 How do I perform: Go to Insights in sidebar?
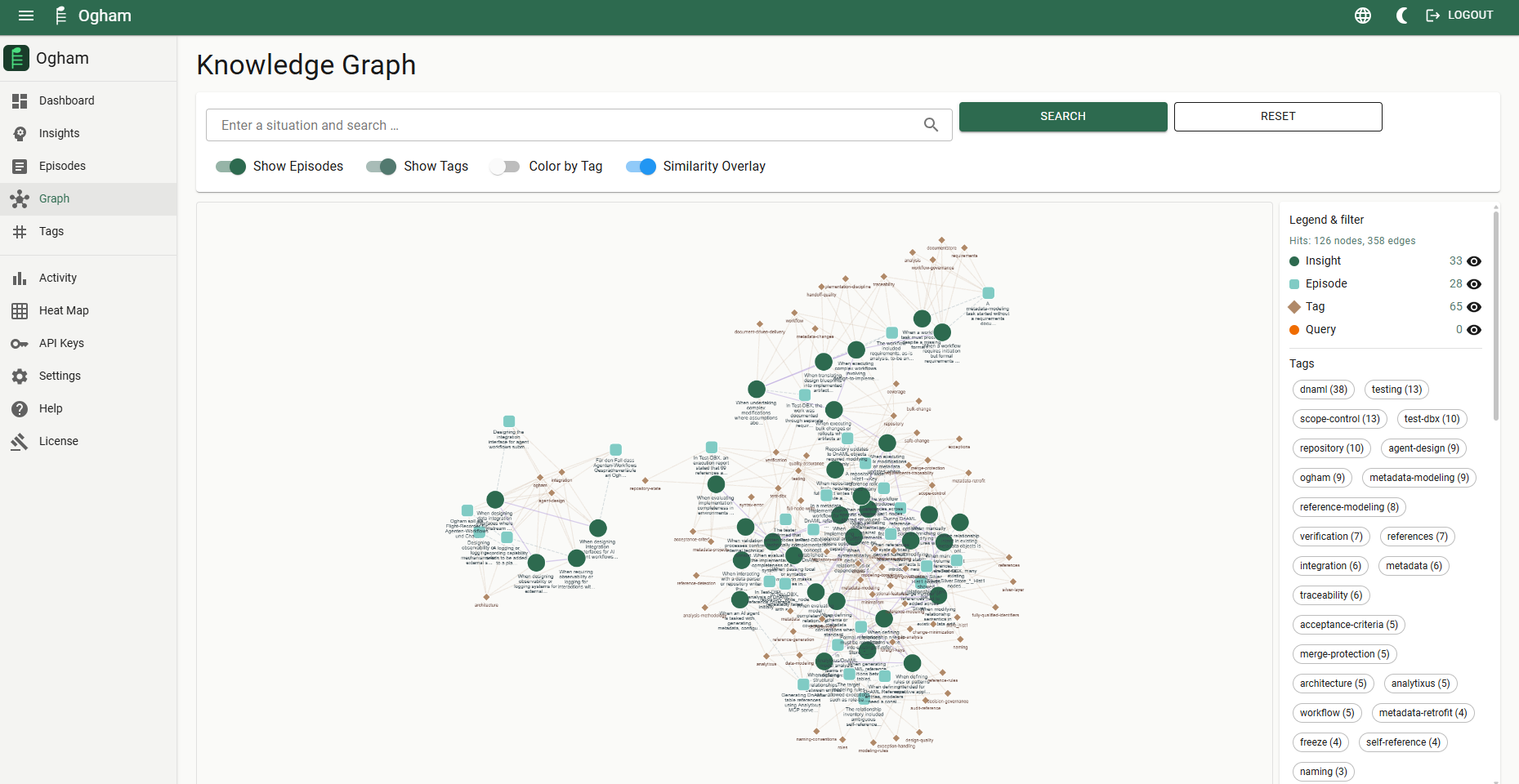pyautogui.click(x=88, y=133)
